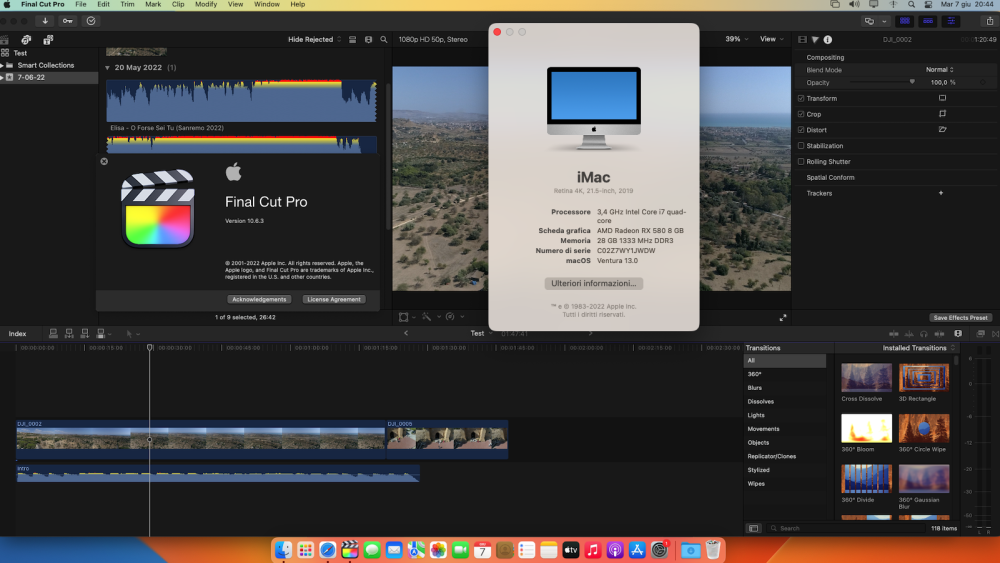This screenshot has height=563, width=1000.
Task: Click the browser search magnifier icon
Action: click(383, 40)
